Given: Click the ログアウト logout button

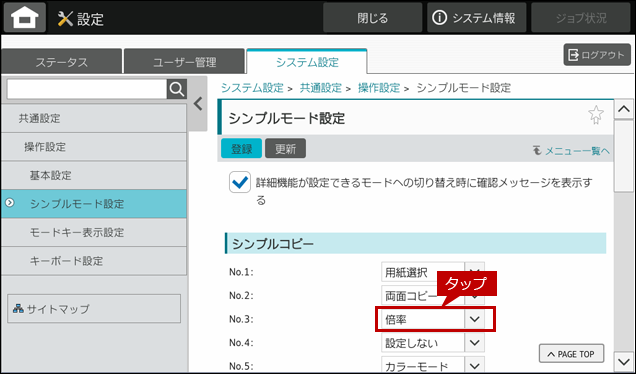Looking at the screenshot, I should pos(597,55).
